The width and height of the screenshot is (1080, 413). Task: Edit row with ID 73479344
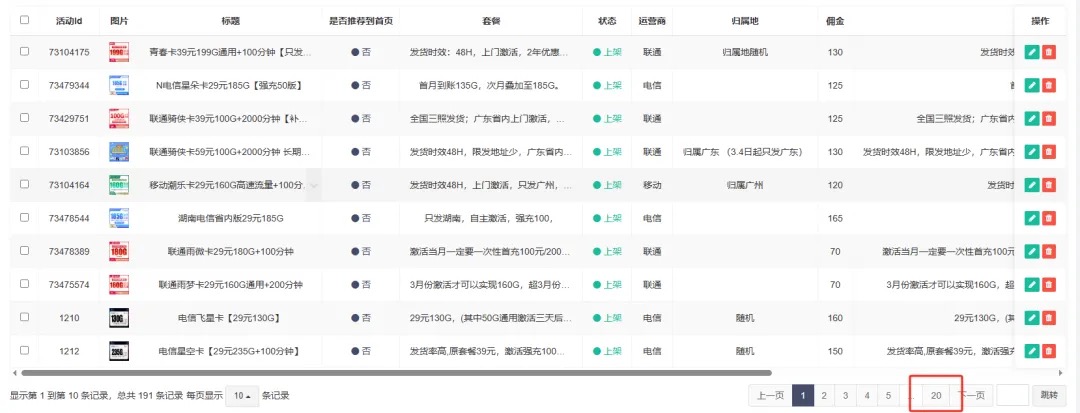1031,85
